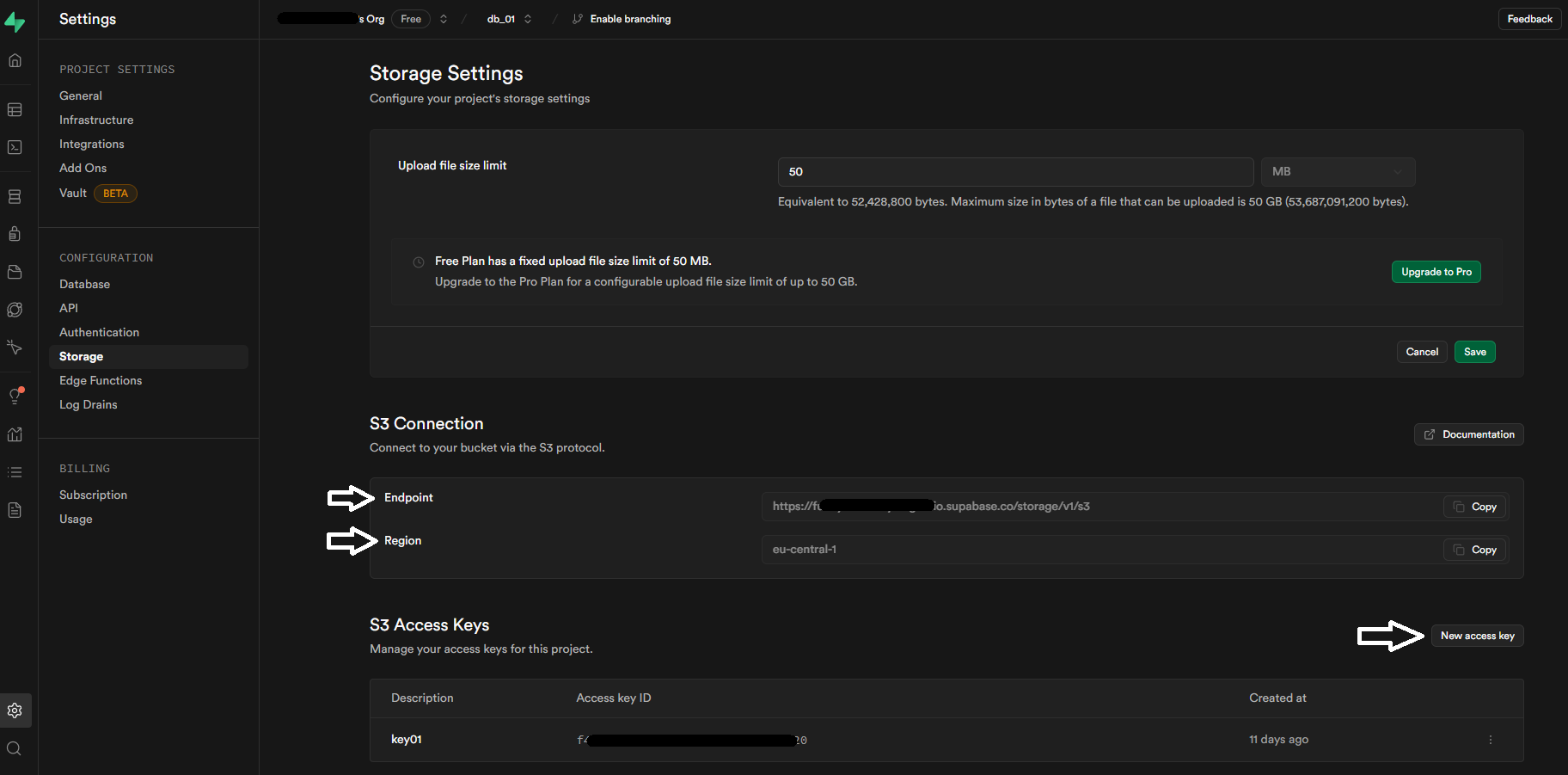The image size is (1568, 775).
Task: Click the Database sidebar icon
Action: click(x=15, y=196)
